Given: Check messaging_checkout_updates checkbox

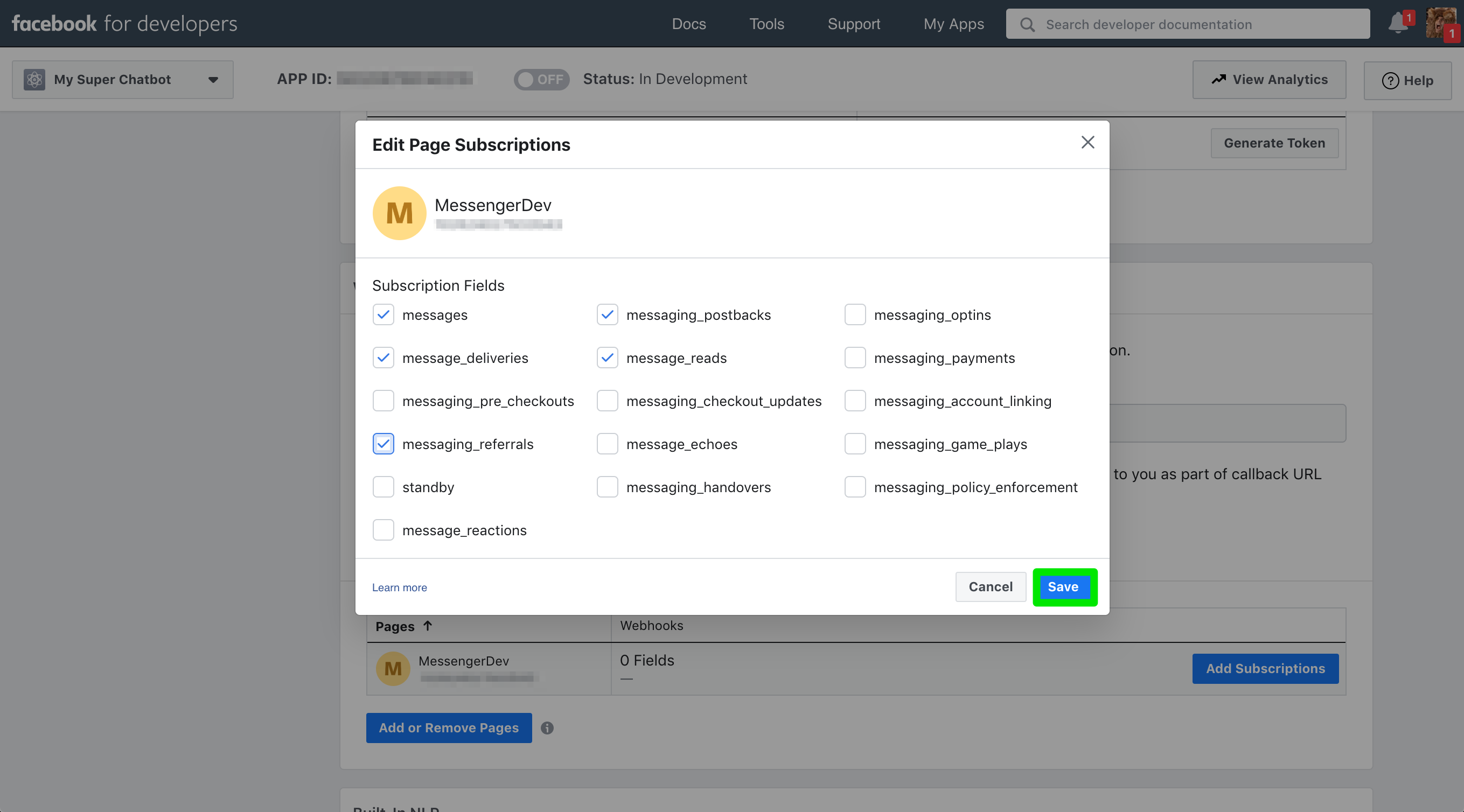Looking at the screenshot, I should click(x=607, y=401).
